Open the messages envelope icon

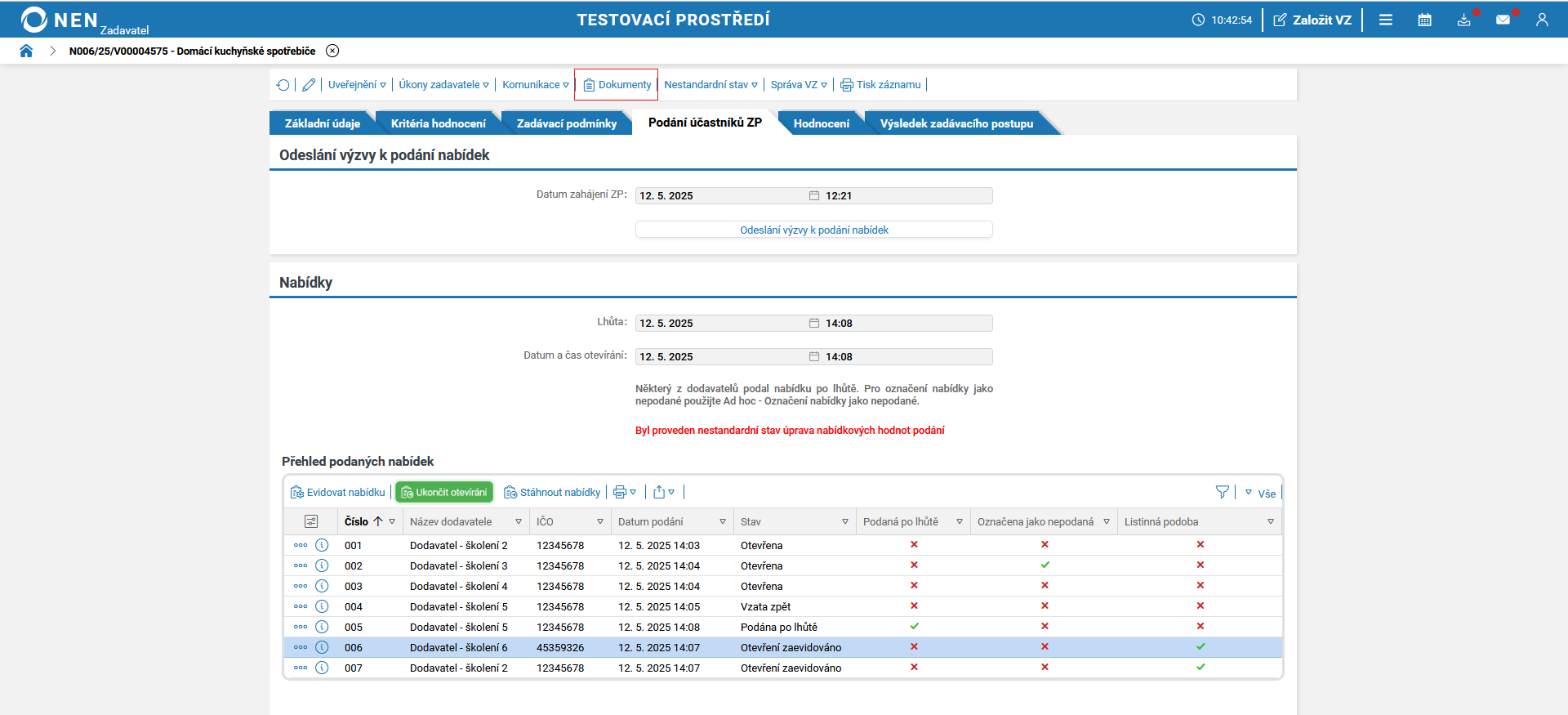click(x=1503, y=20)
